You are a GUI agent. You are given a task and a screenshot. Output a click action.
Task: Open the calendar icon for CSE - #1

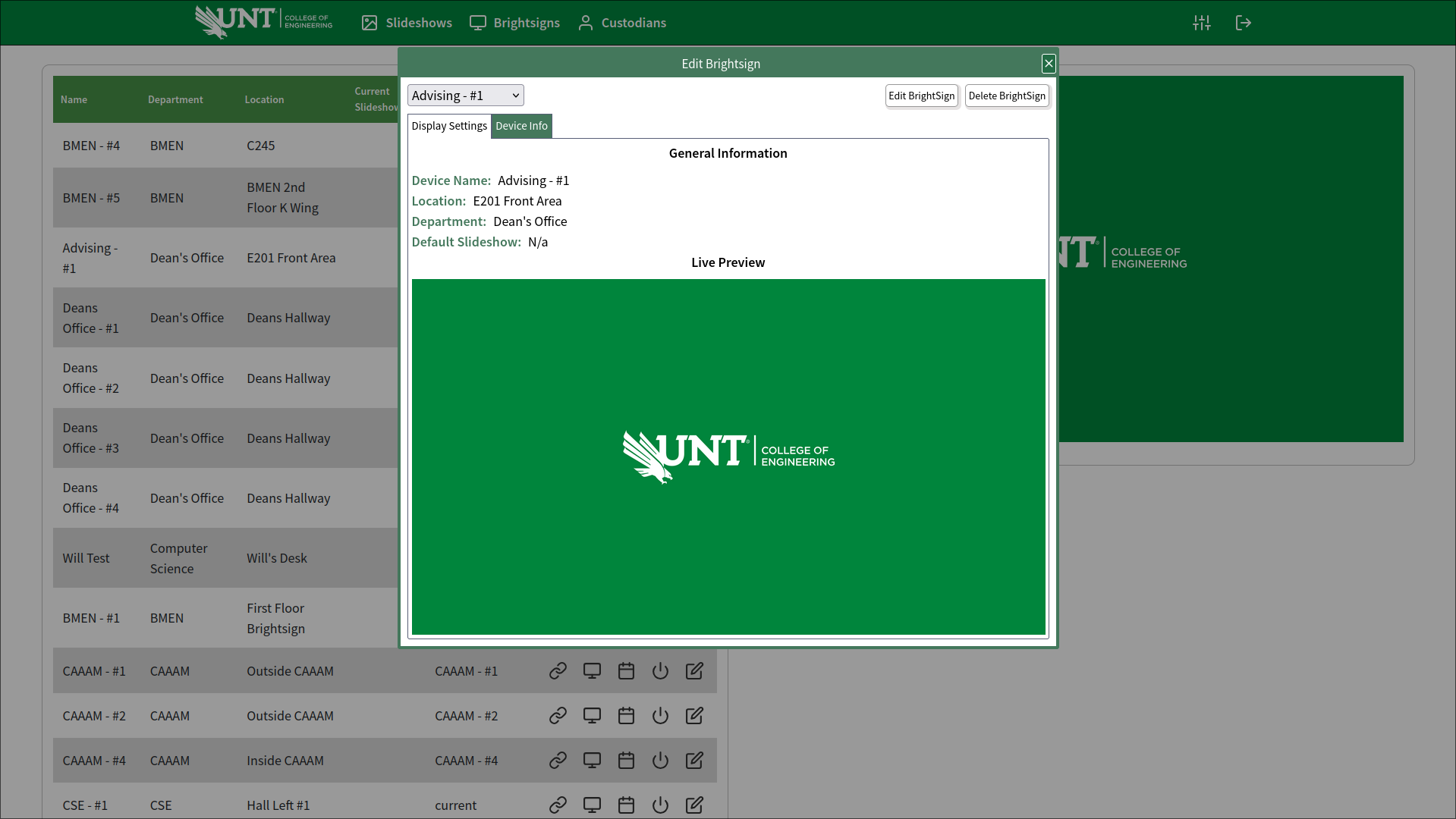(626, 805)
